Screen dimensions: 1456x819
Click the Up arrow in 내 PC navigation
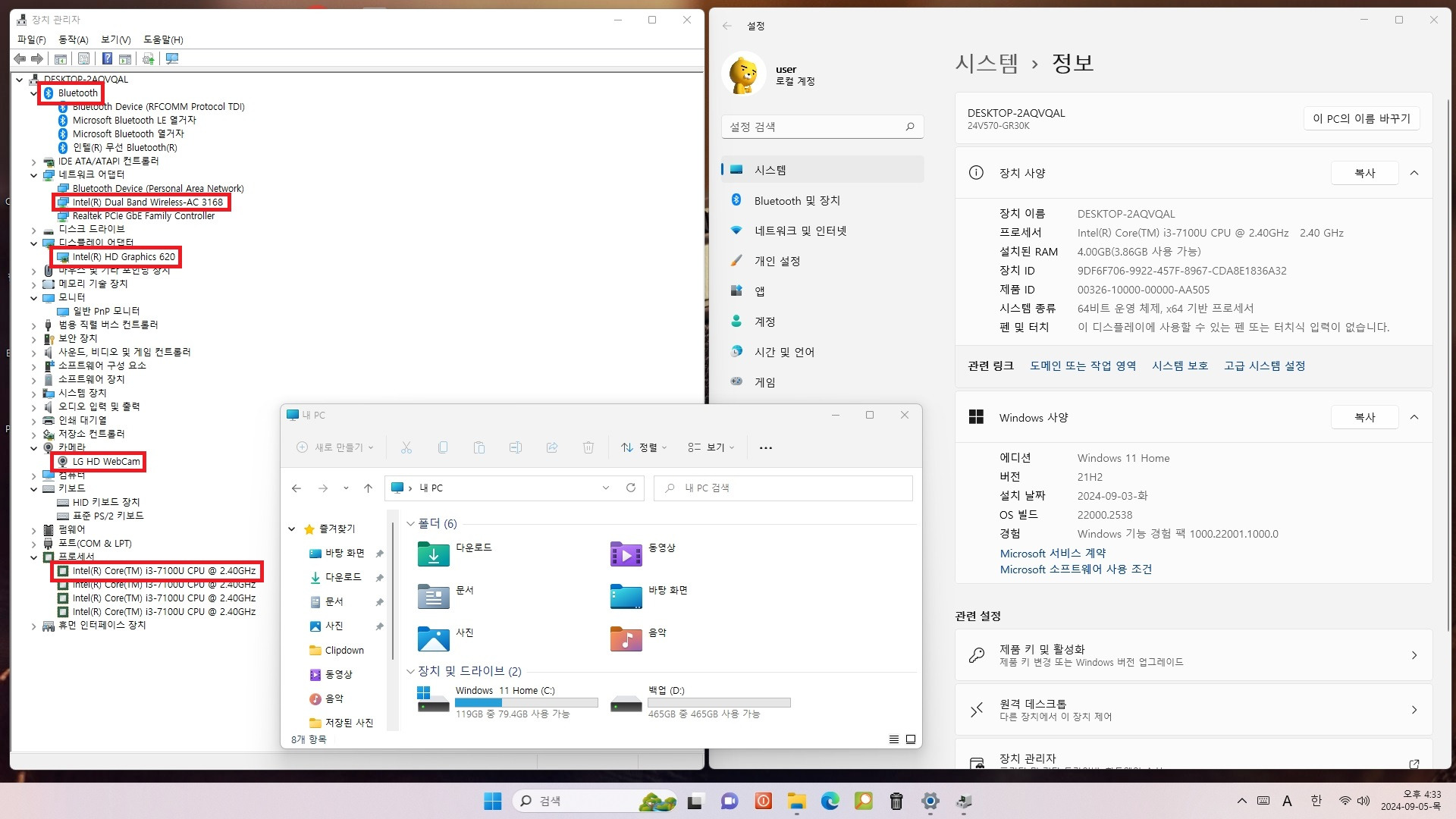tap(369, 488)
